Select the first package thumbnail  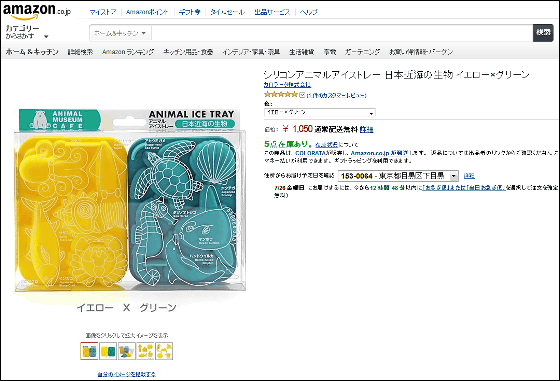tap(89, 351)
